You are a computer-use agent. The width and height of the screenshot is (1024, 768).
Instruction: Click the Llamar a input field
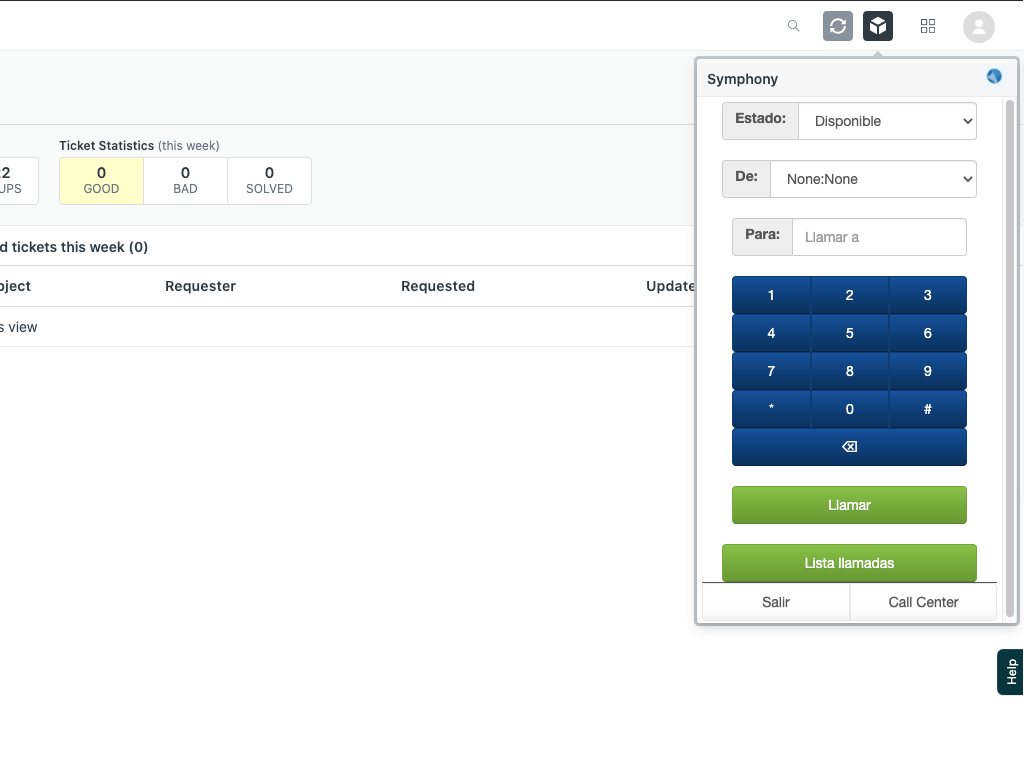878,237
